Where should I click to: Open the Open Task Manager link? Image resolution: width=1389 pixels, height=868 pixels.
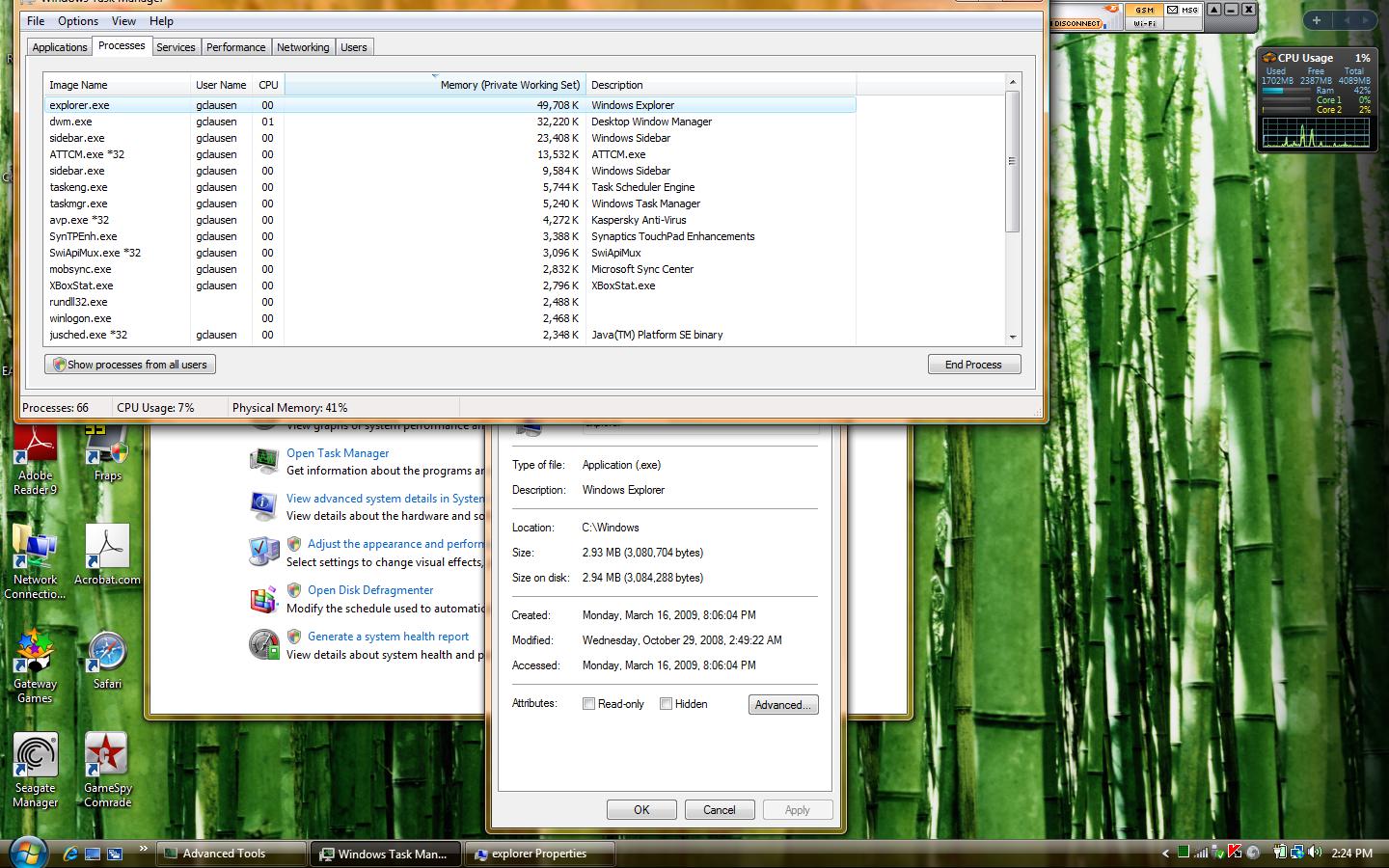(x=338, y=453)
